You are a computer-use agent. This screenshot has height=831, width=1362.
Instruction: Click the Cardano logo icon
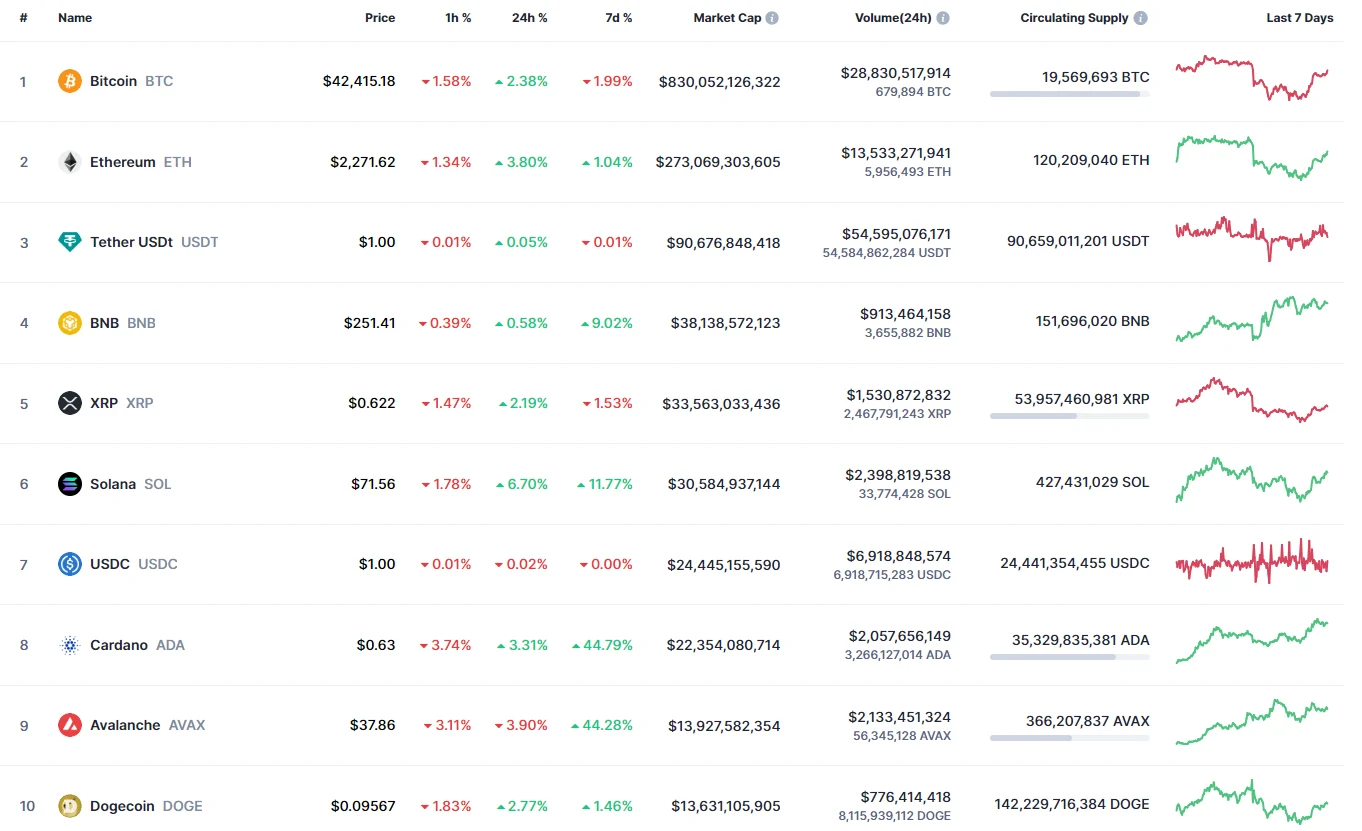pos(70,645)
